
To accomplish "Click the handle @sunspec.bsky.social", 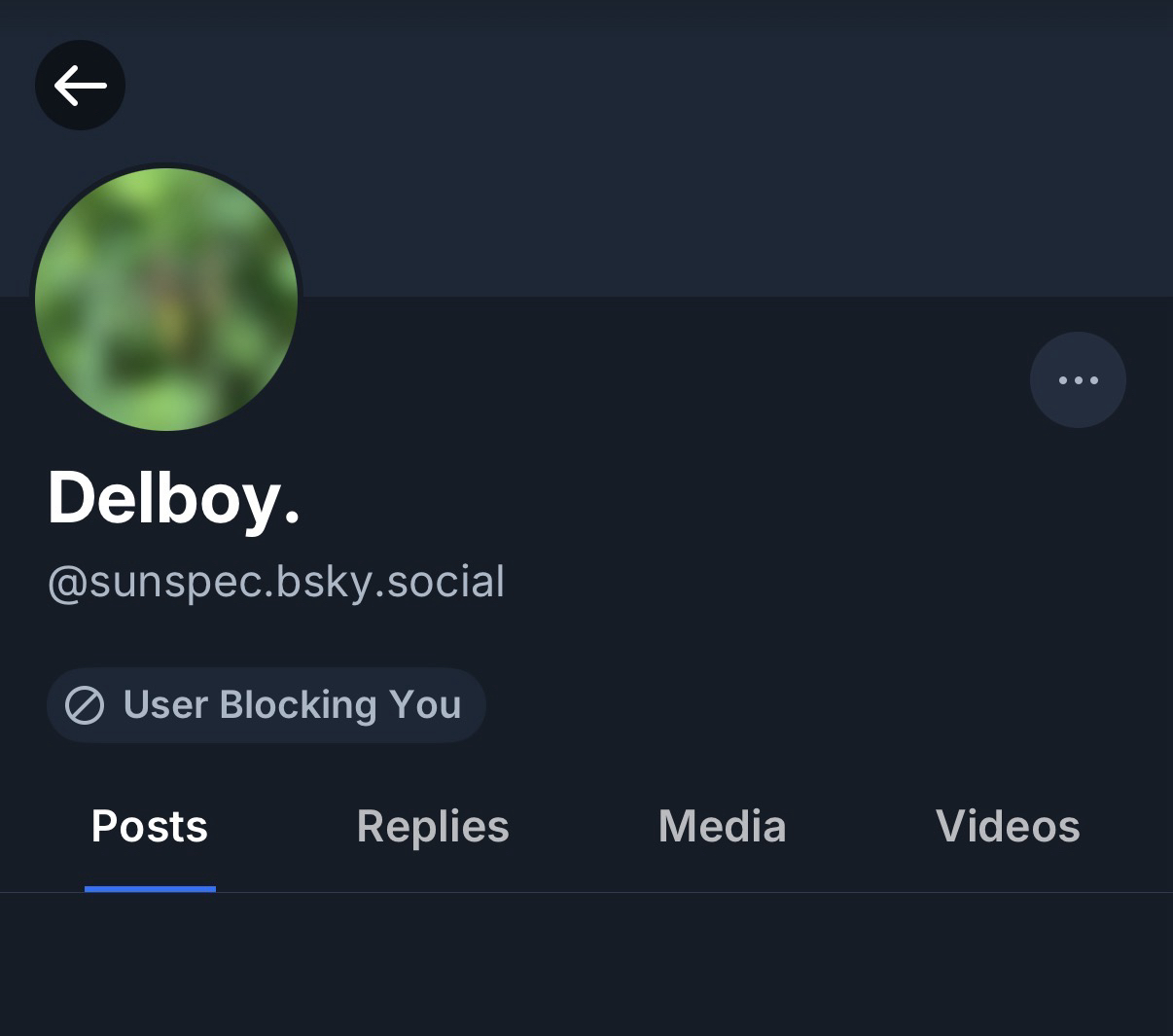I will [x=276, y=582].
